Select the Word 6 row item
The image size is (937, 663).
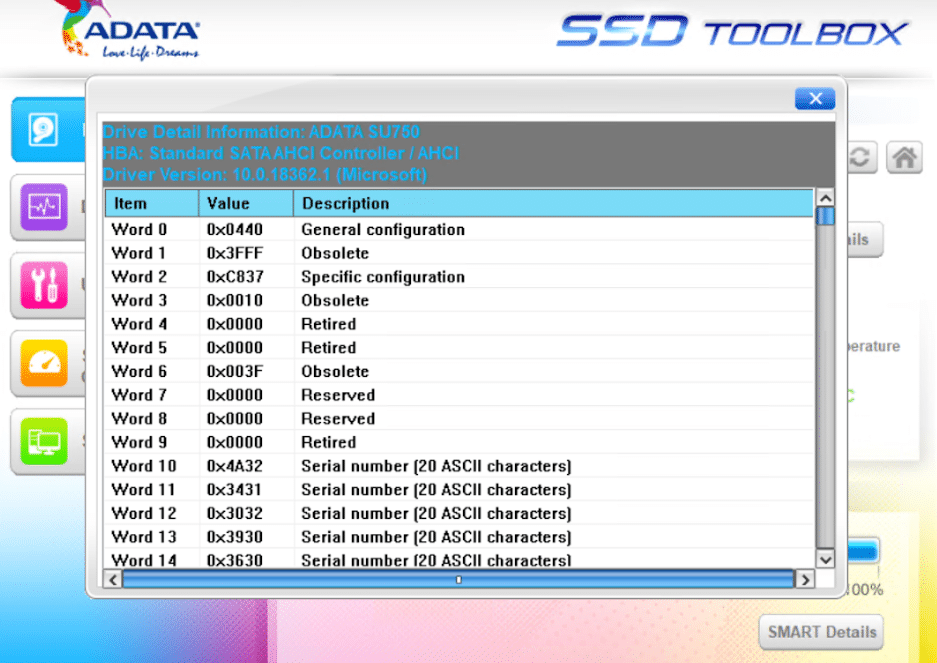pyautogui.click(x=139, y=372)
